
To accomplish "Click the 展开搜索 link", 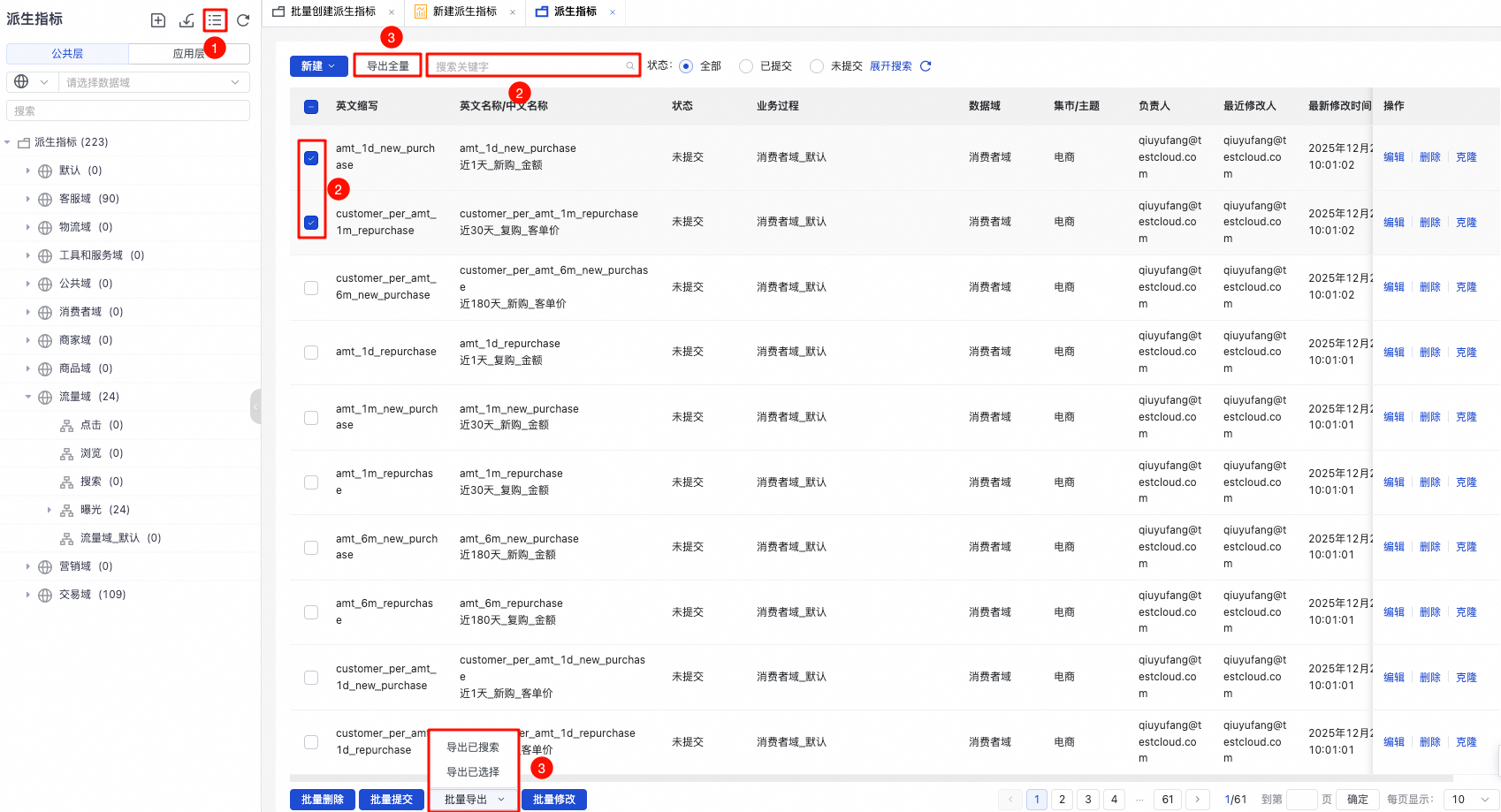I will (x=891, y=66).
